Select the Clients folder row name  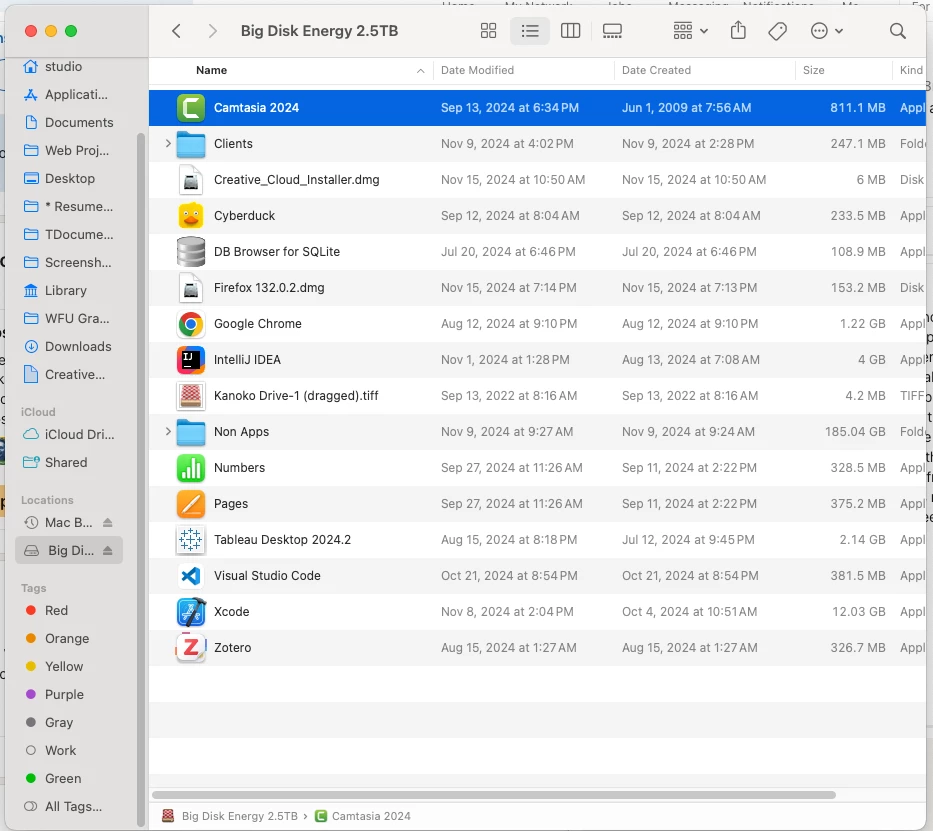coord(233,143)
